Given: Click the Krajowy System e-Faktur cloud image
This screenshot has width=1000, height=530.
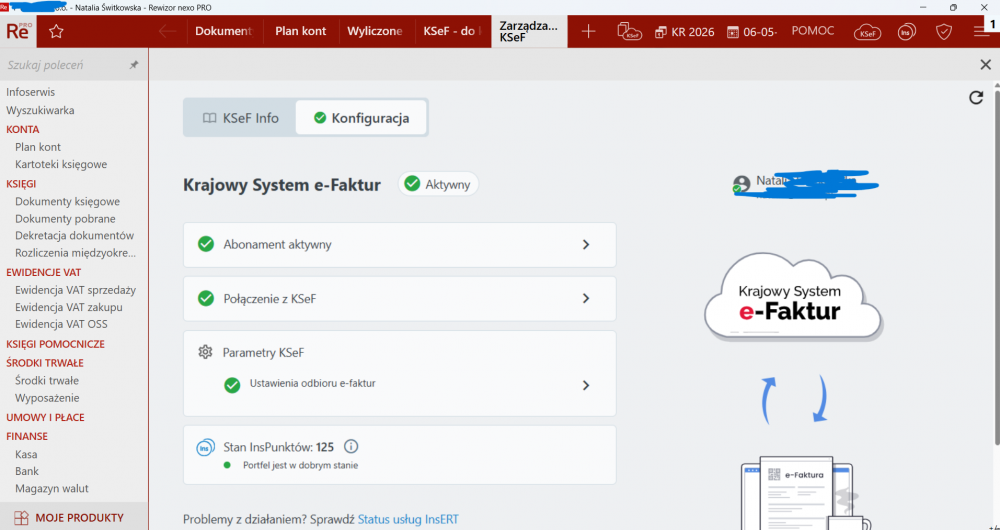Looking at the screenshot, I should 793,297.
